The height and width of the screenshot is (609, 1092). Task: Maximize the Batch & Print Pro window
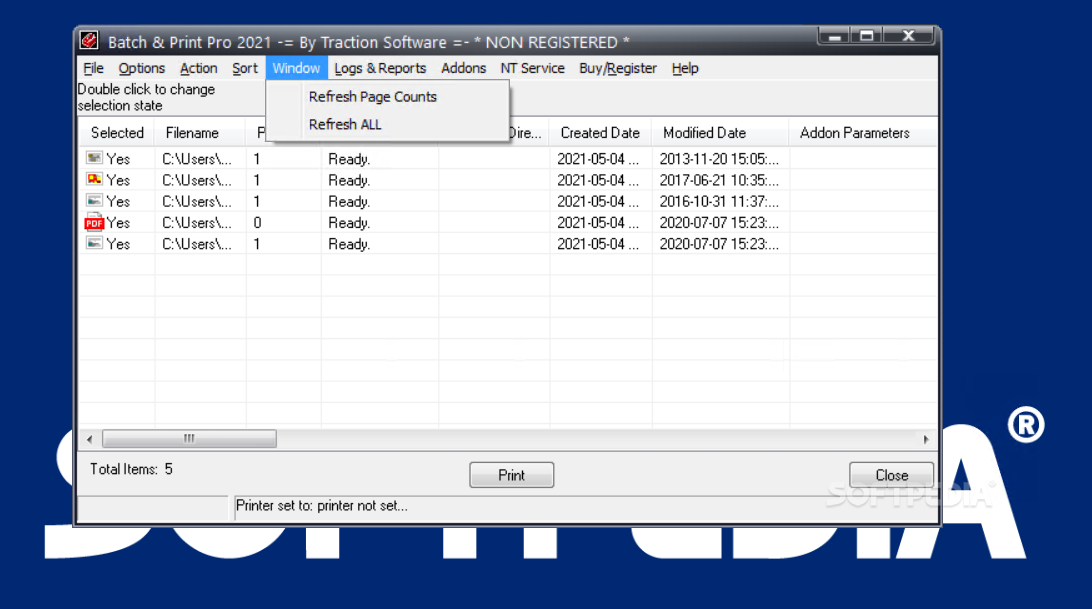point(866,36)
